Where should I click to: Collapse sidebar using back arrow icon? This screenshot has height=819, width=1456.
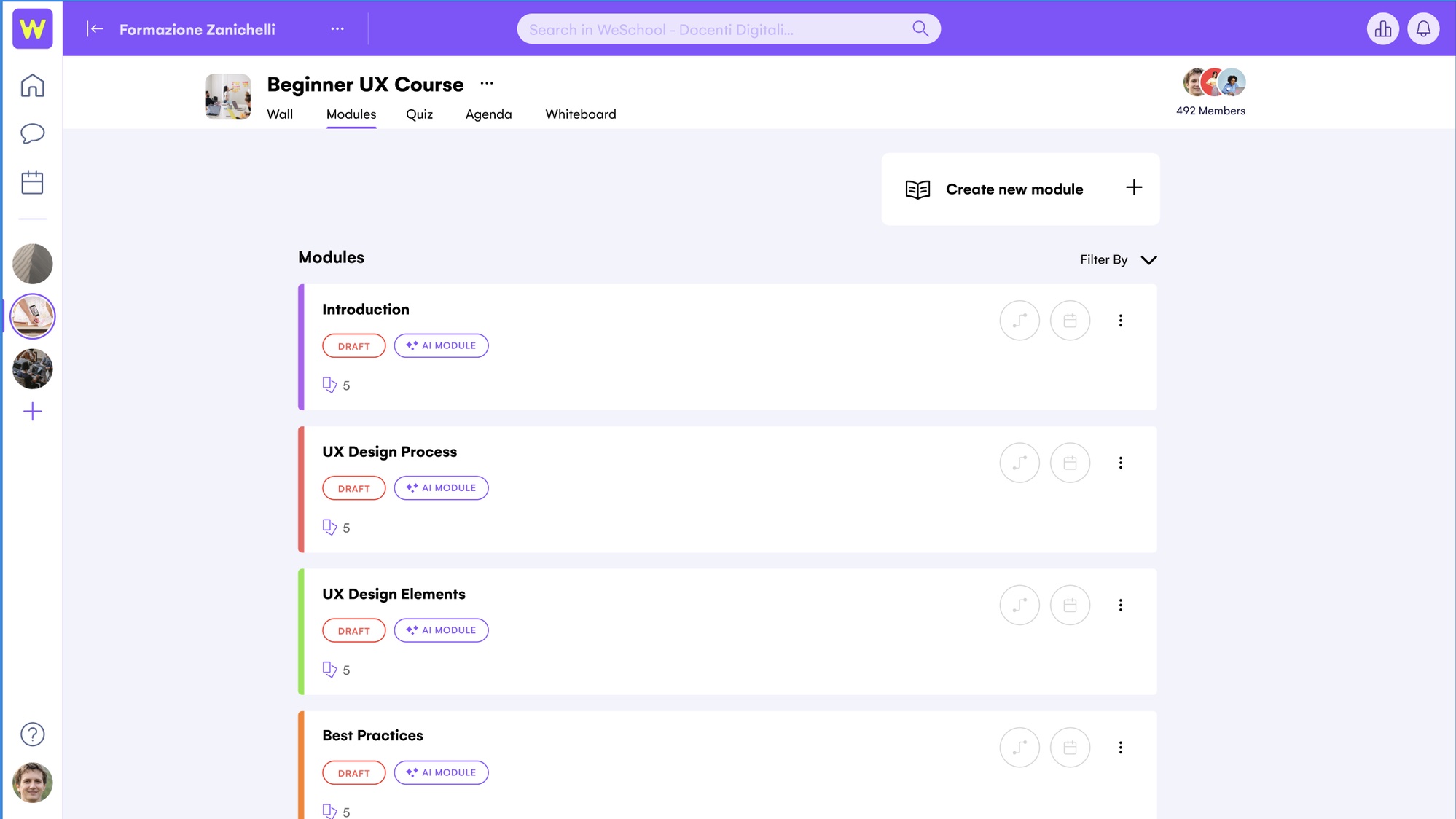[x=95, y=28]
